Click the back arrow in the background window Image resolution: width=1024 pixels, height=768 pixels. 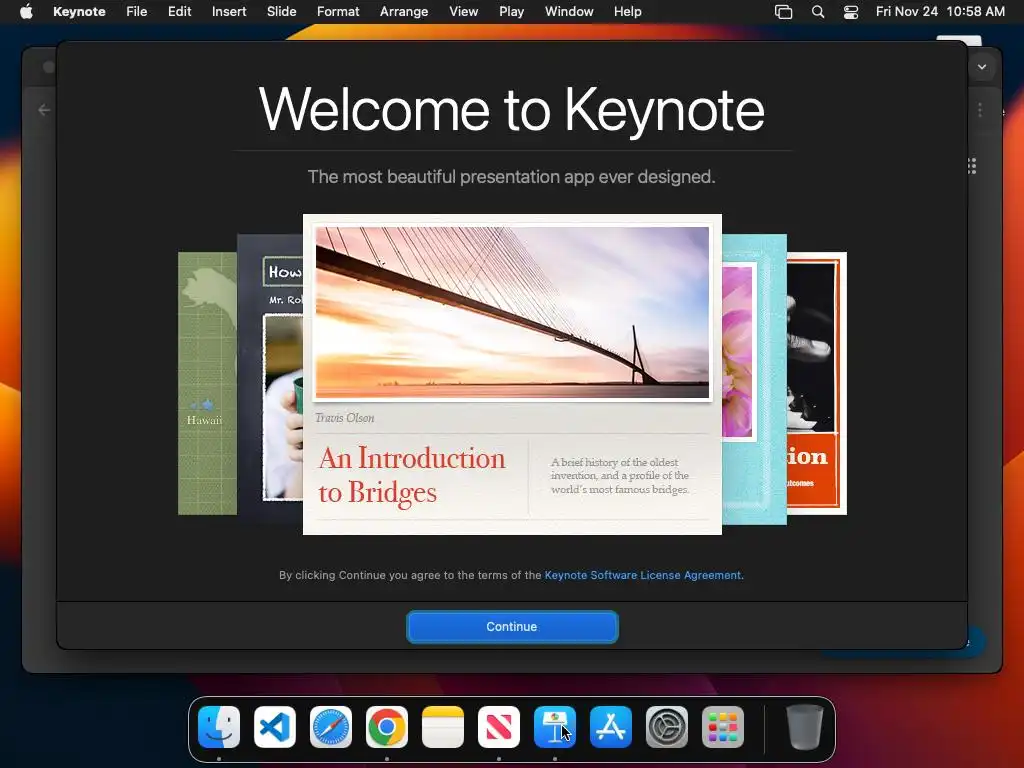point(44,110)
